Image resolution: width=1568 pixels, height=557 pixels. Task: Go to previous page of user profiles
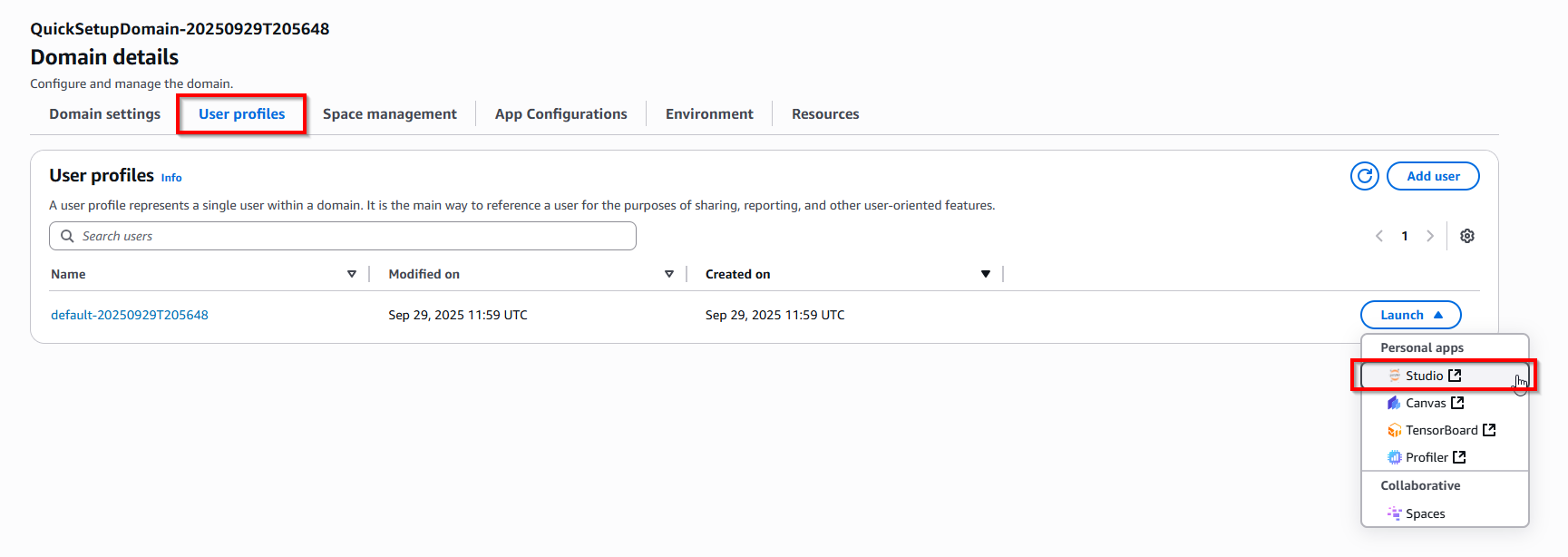point(1379,236)
